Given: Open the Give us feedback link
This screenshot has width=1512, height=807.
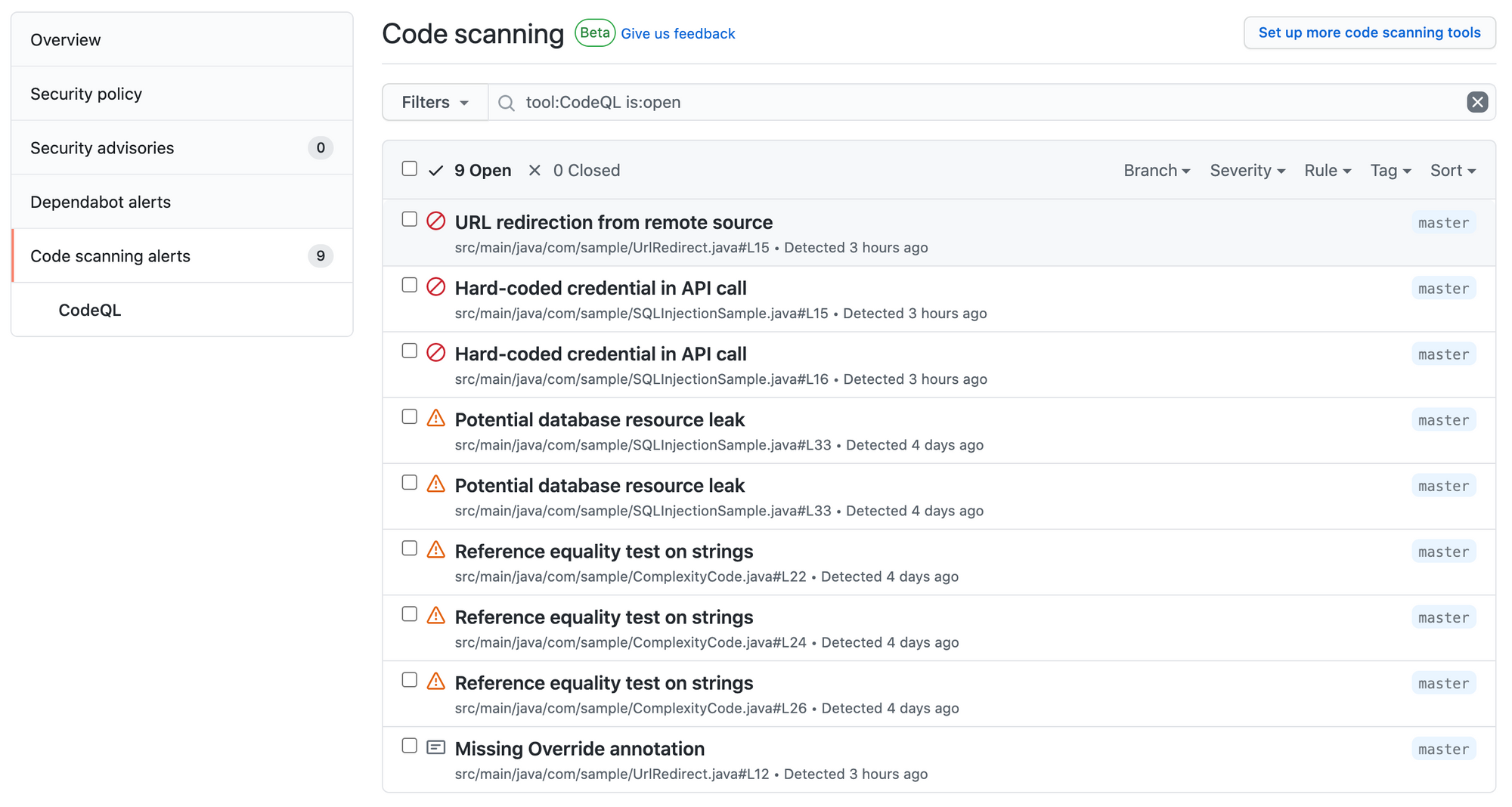Looking at the screenshot, I should pyautogui.click(x=677, y=34).
